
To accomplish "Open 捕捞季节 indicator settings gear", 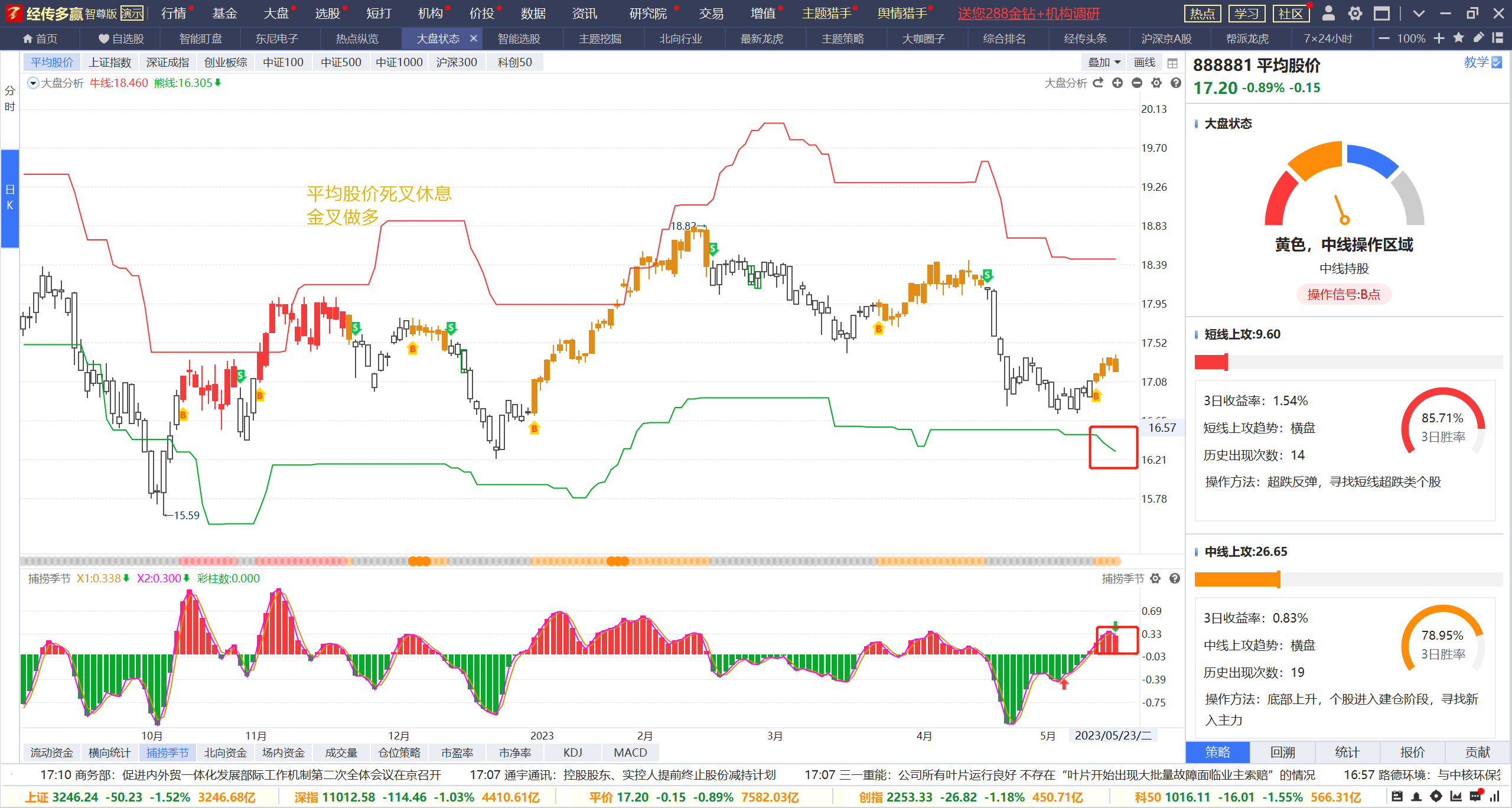I will click(x=1155, y=578).
